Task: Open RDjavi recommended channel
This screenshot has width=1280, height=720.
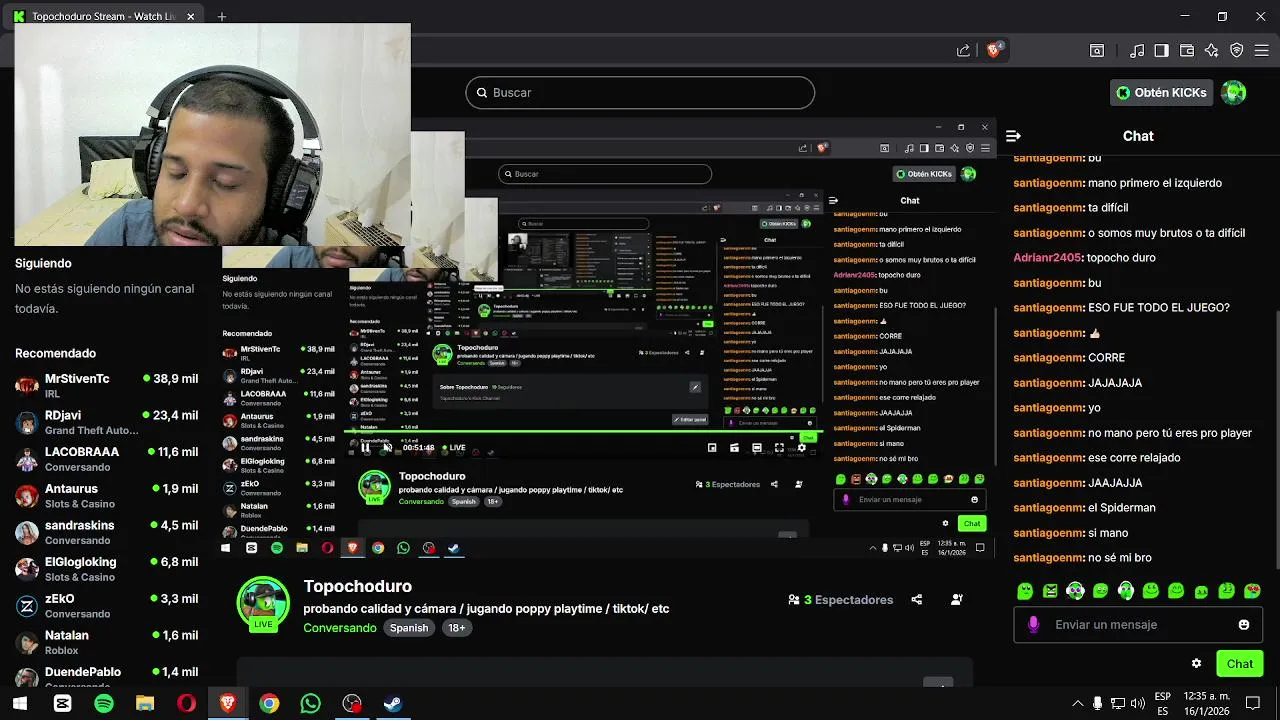Action: click(107, 422)
